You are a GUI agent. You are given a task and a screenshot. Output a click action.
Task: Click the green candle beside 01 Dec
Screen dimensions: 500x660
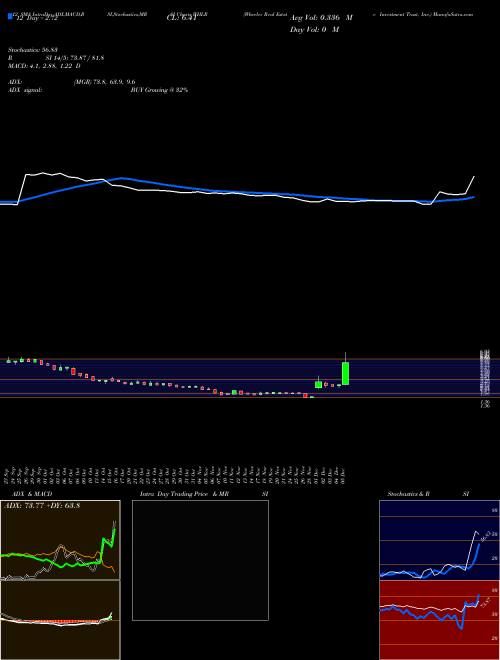pos(319,384)
